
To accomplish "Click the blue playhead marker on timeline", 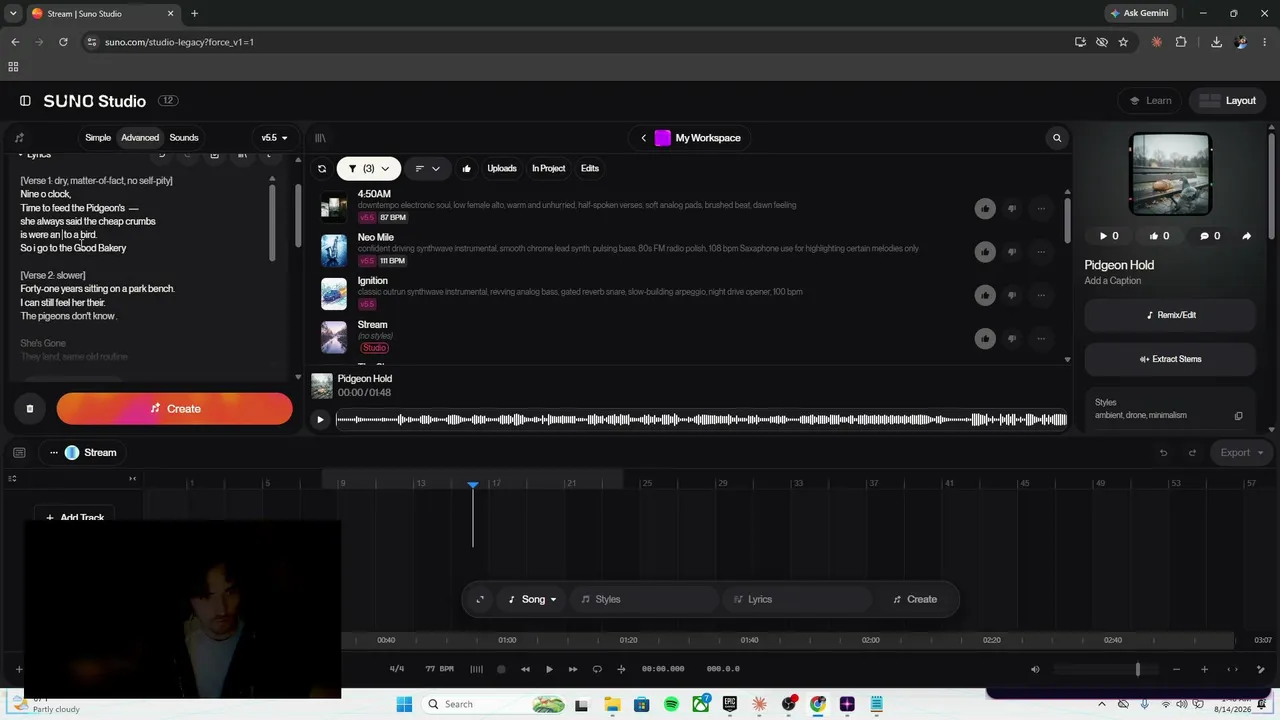I will 473,485.
